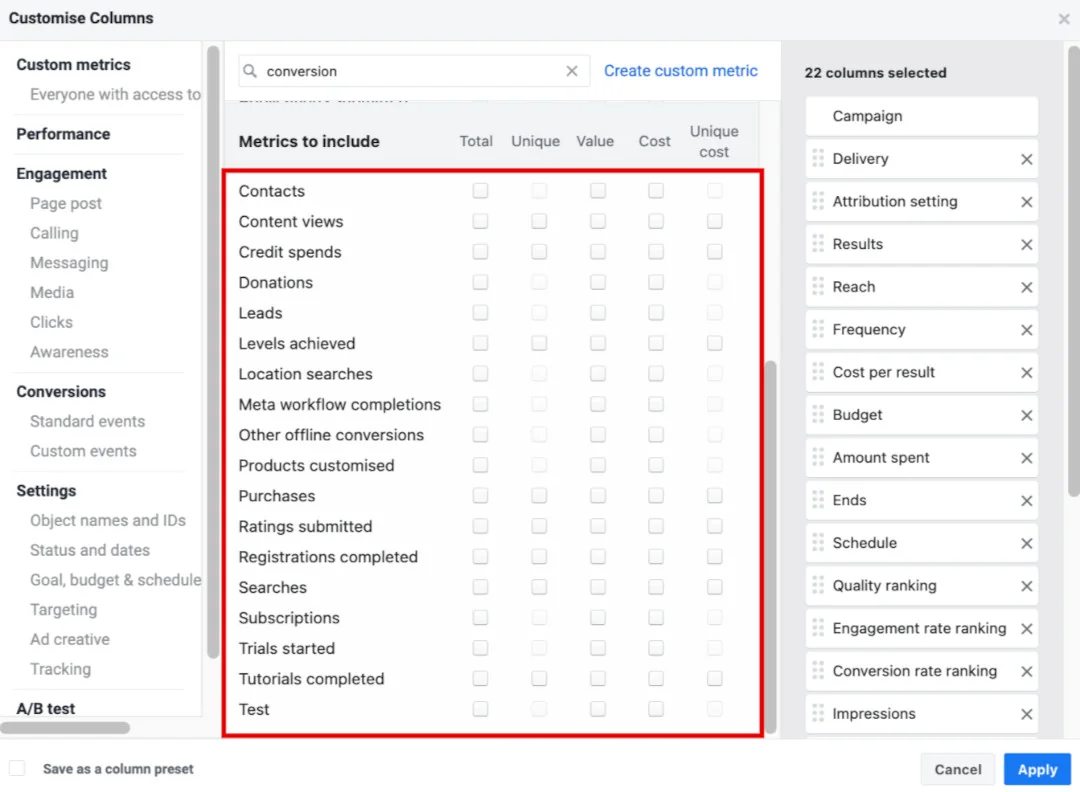Tick the Total checkbox for Test
Viewport: 1080px width, 792px height.
tap(480, 709)
